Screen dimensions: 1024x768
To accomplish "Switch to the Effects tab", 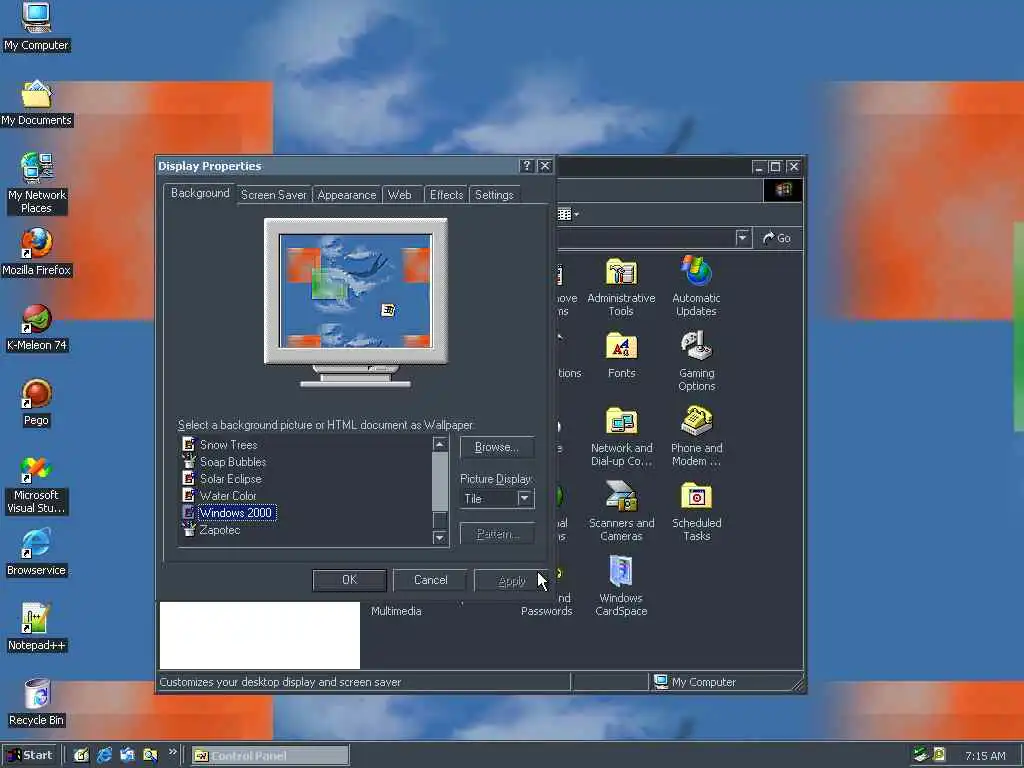I will (x=447, y=195).
